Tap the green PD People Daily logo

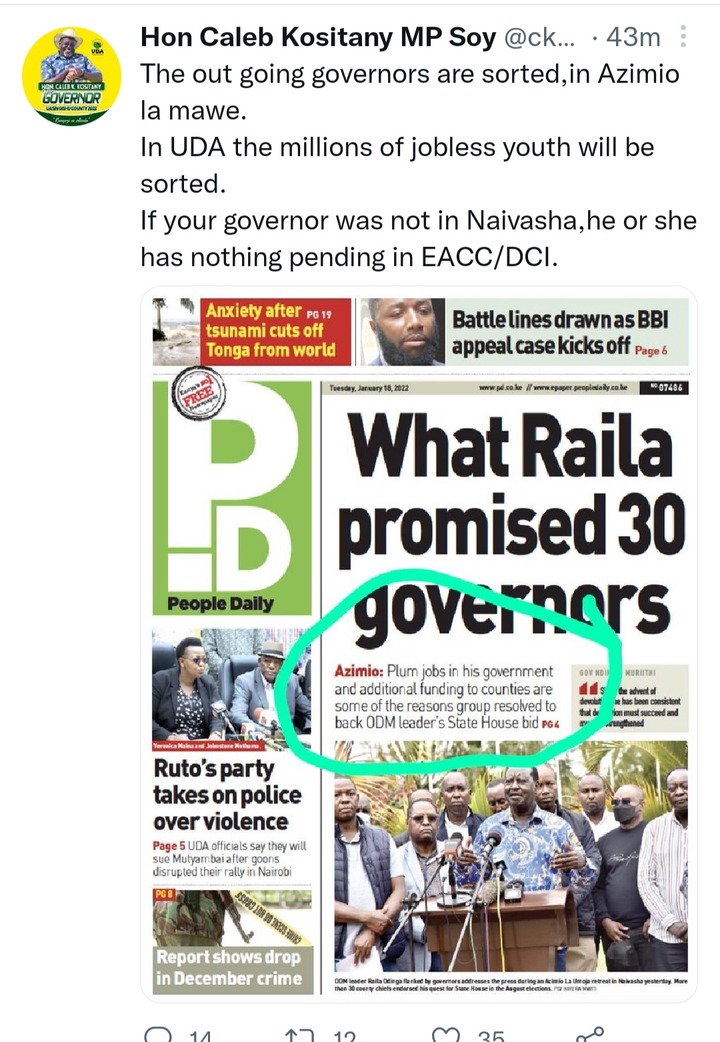[232, 496]
